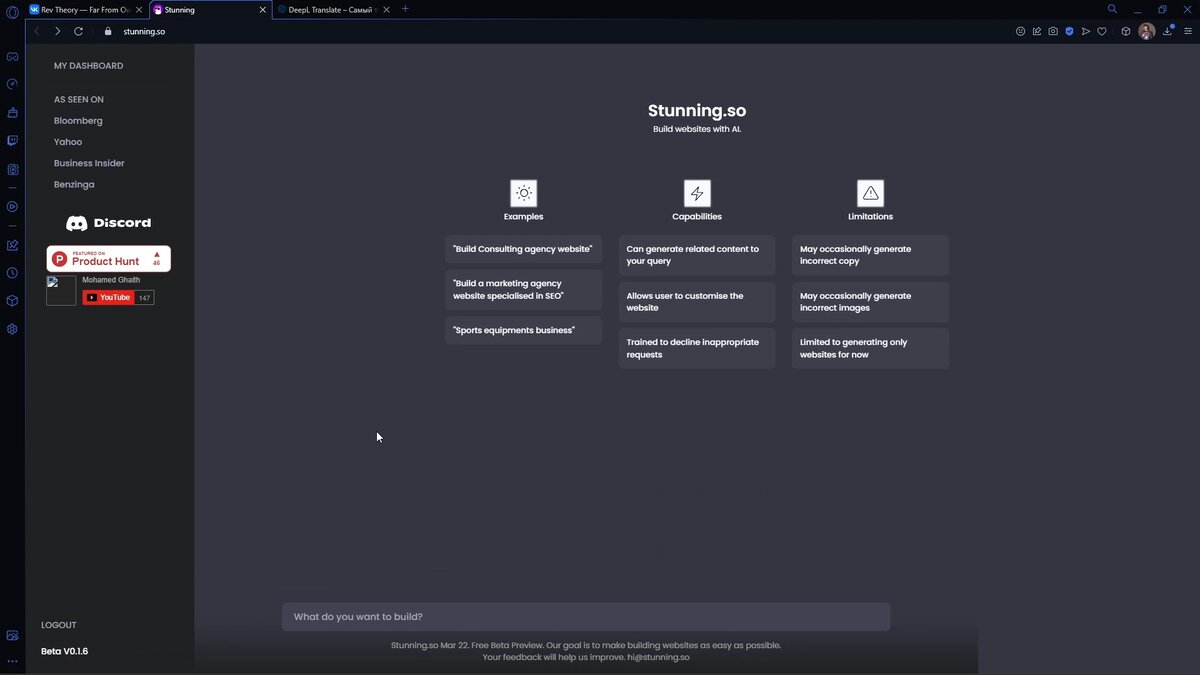Click "May occasionally generate incorrect copy" card
The image size is (1200, 675).
(870, 255)
